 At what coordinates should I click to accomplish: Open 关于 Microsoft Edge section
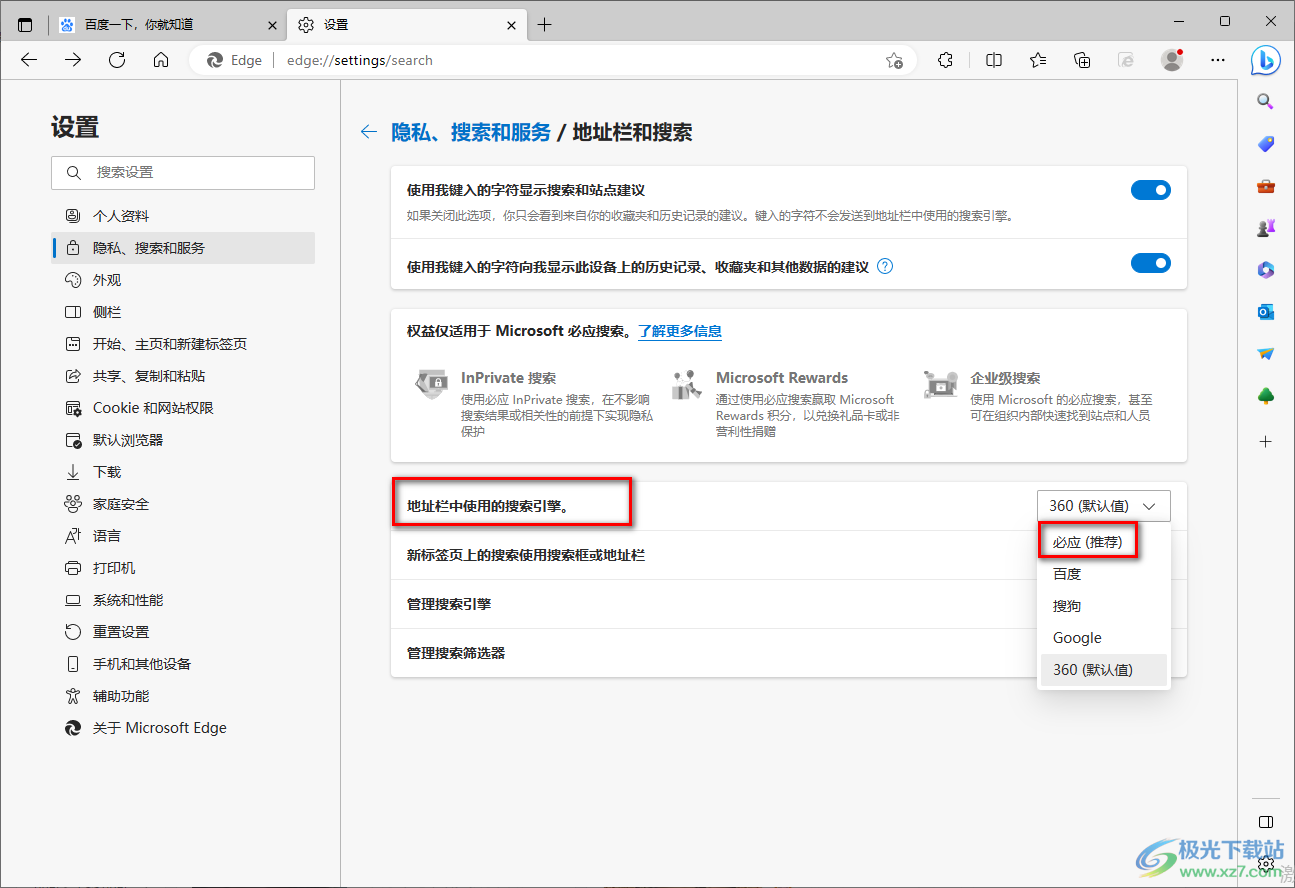tap(183, 728)
